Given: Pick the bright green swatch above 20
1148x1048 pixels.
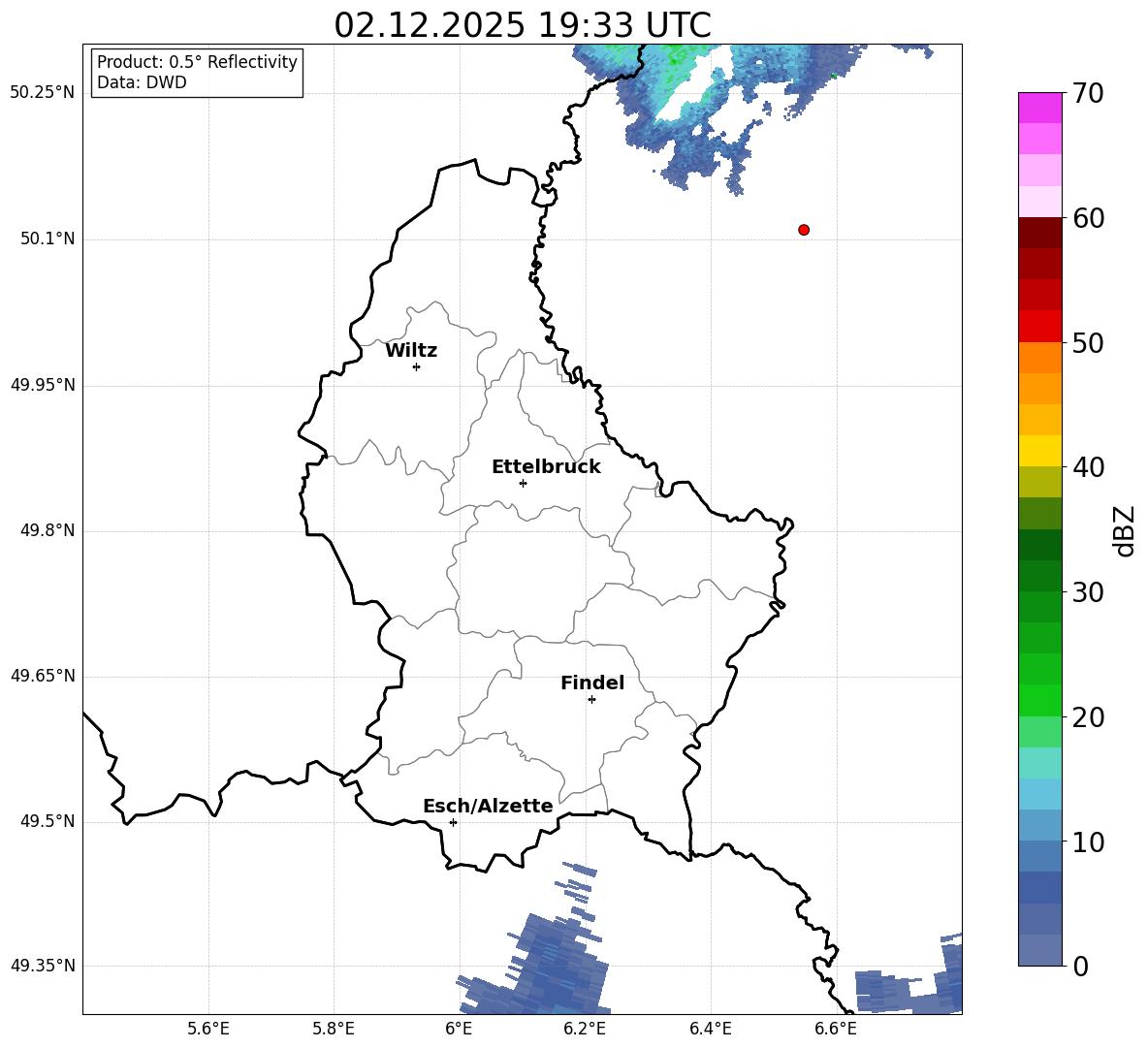Looking at the screenshot, I should click(x=1039, y=700).
